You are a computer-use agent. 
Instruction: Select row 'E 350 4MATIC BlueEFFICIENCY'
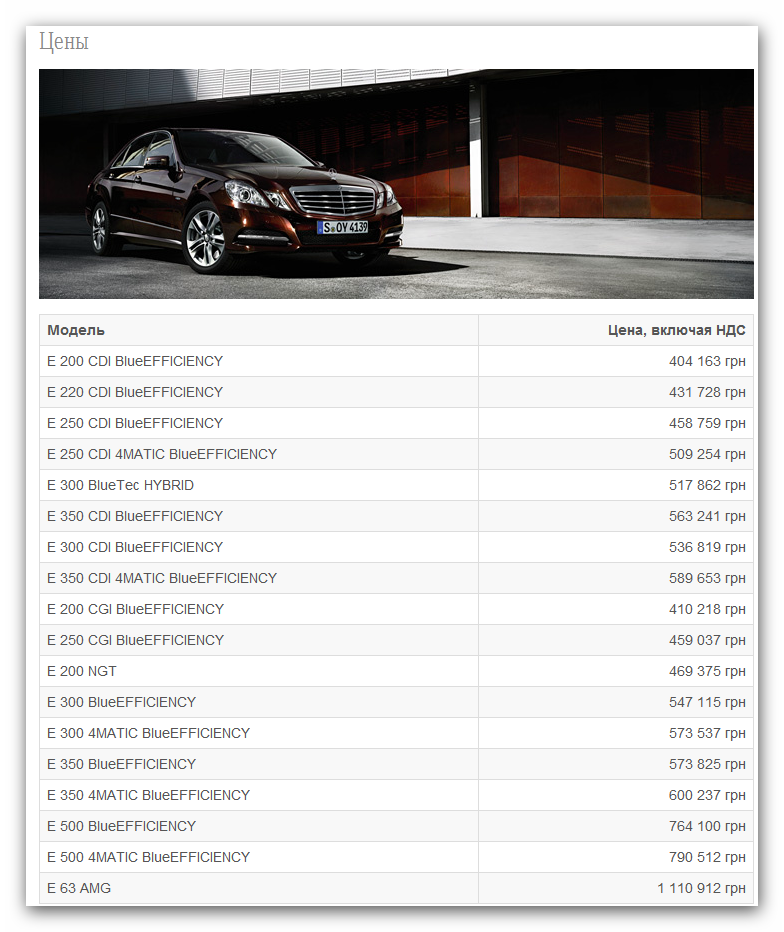396,795
